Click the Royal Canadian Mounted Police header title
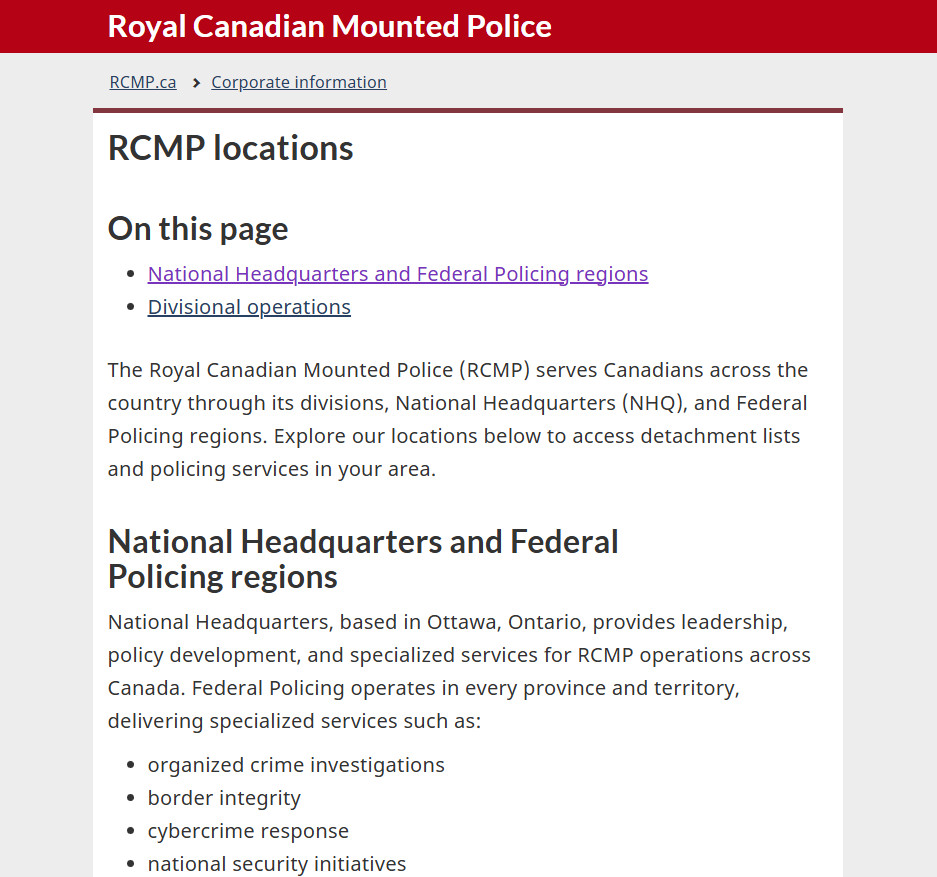Viewport: 937px width, 877px height. (x=329, y=26)
